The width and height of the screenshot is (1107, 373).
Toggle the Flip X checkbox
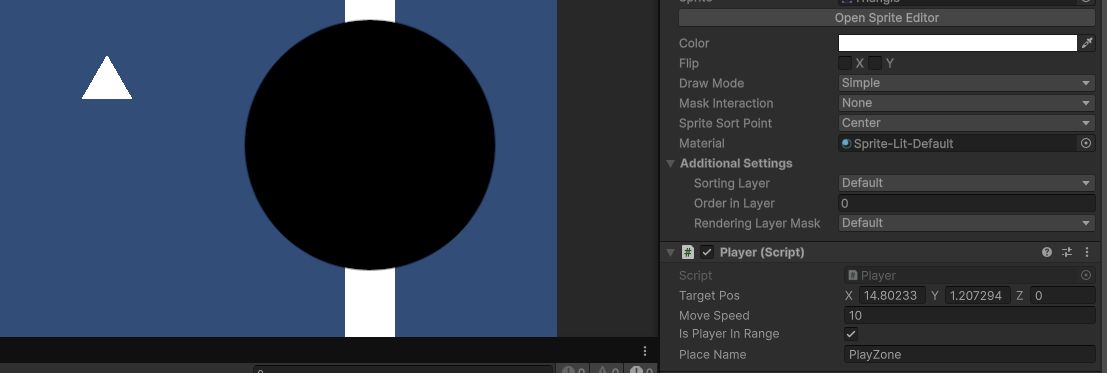(x=845, y=63)
